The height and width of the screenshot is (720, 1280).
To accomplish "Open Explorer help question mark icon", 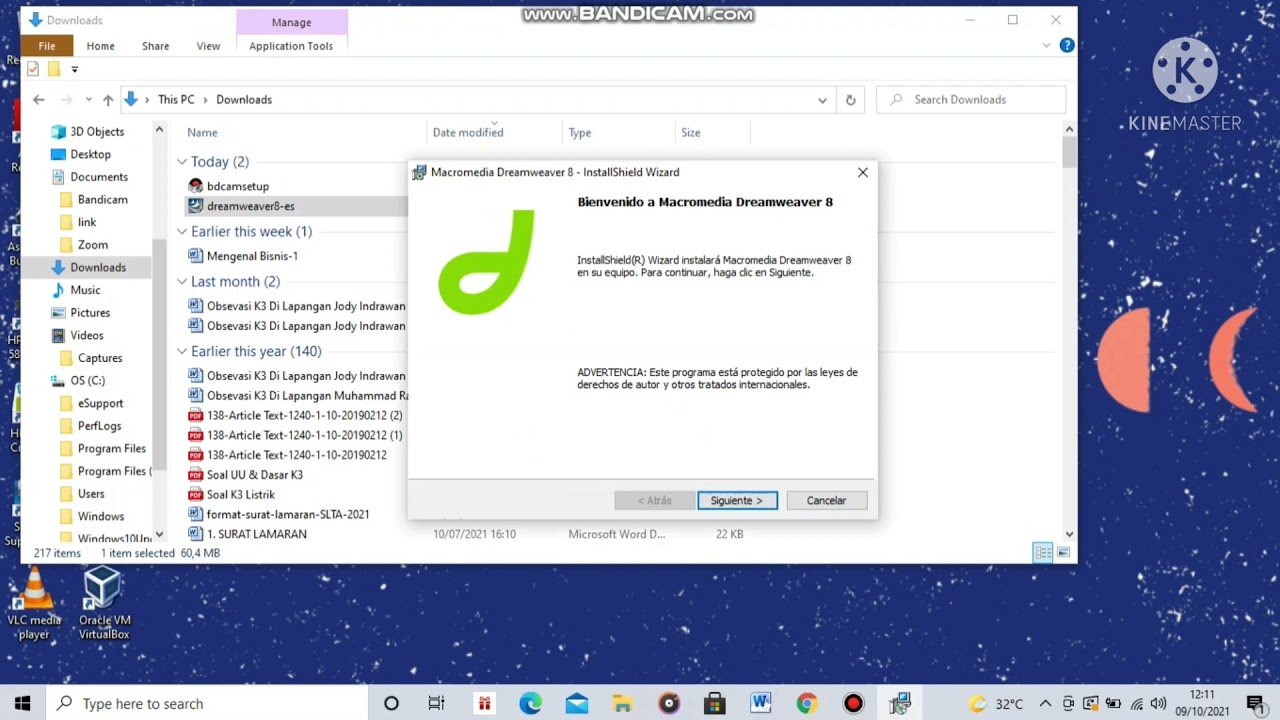I will (1067, 46).
